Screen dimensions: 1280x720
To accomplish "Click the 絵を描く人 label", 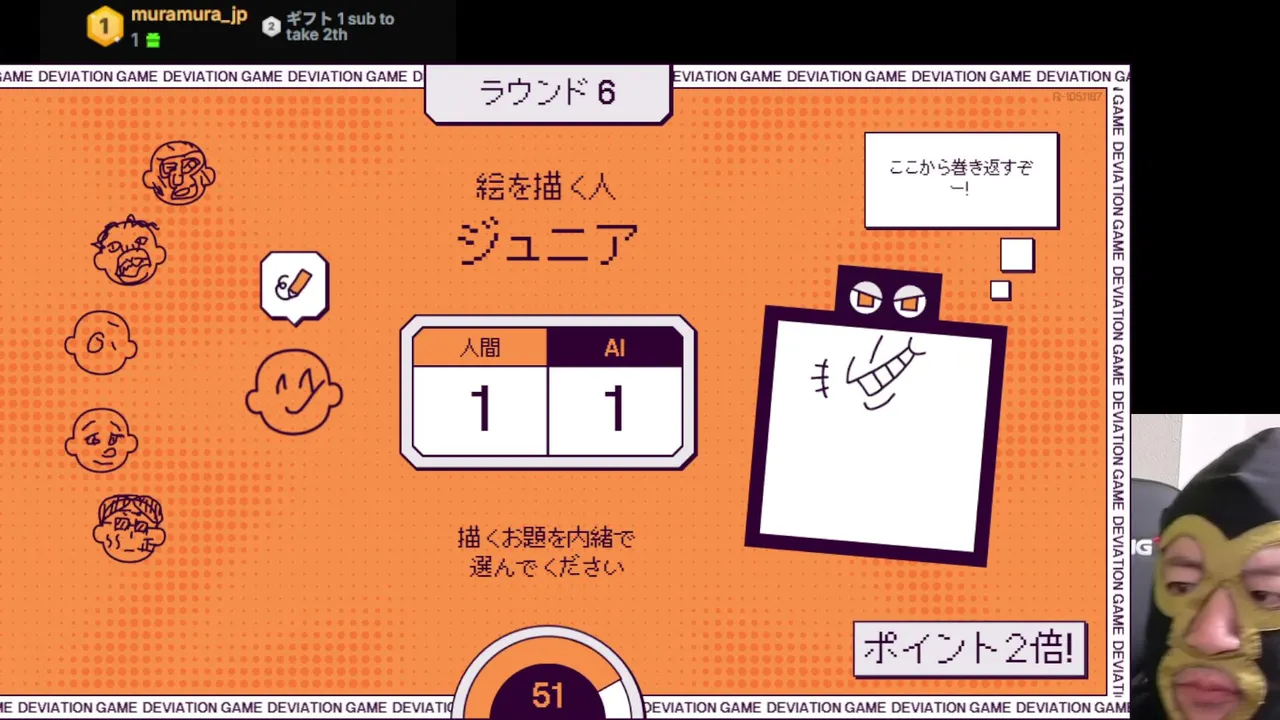I will point(546,187).
